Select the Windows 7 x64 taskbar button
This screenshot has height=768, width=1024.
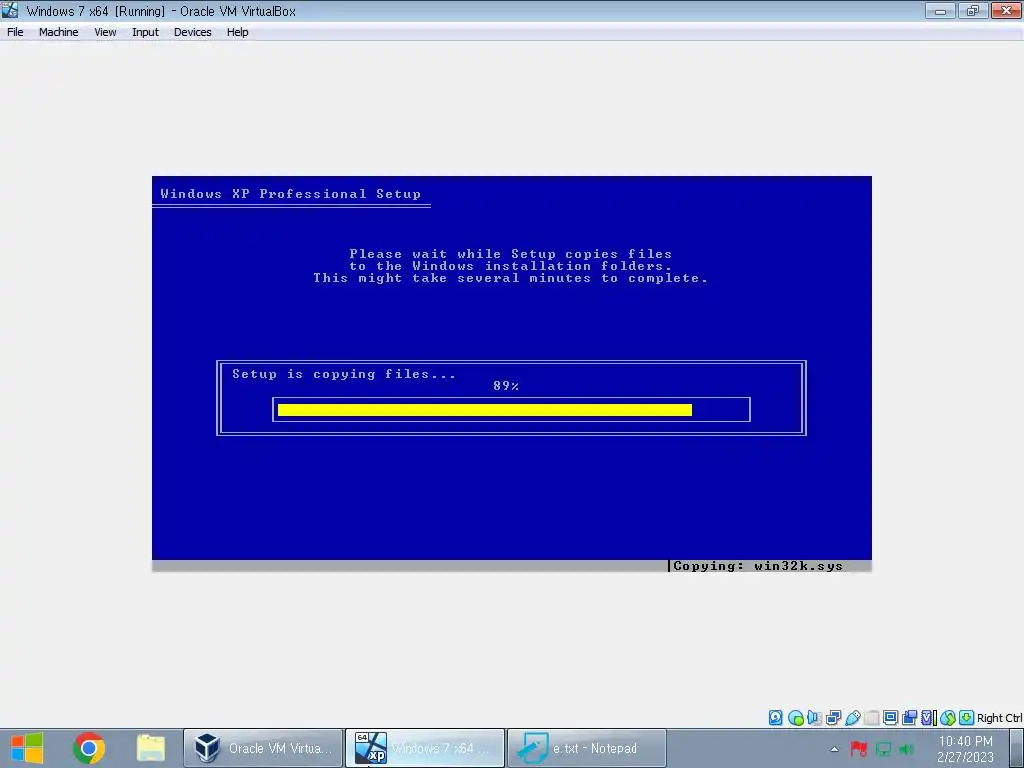(424, 748)
